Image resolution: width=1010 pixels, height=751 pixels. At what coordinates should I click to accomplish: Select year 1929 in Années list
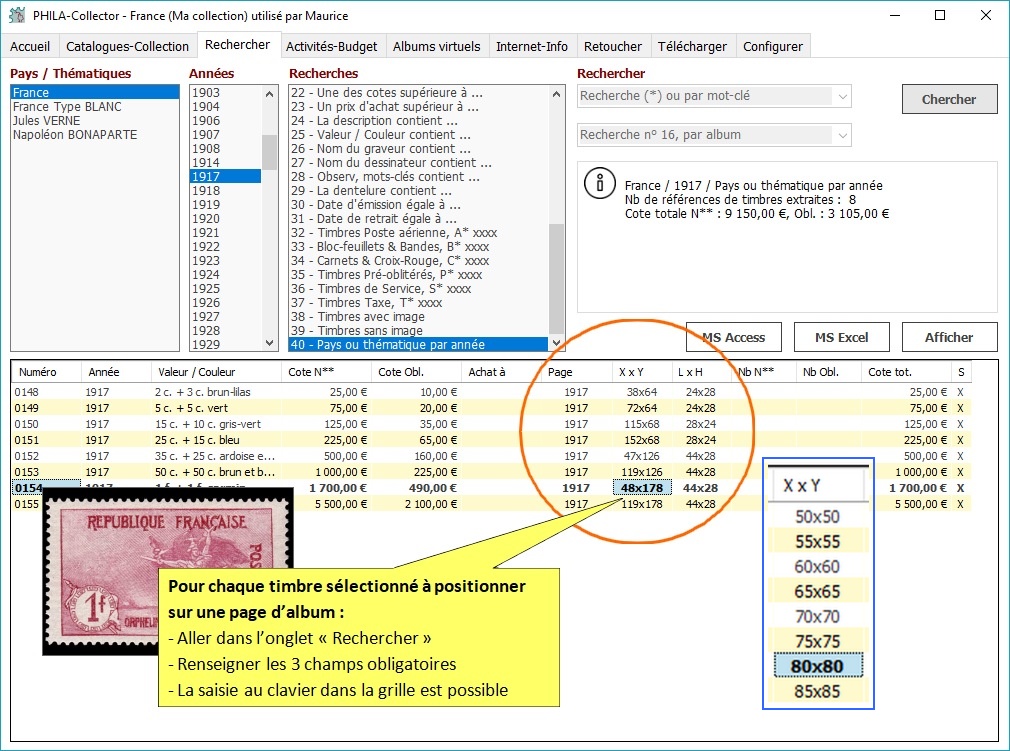point(225,345)
